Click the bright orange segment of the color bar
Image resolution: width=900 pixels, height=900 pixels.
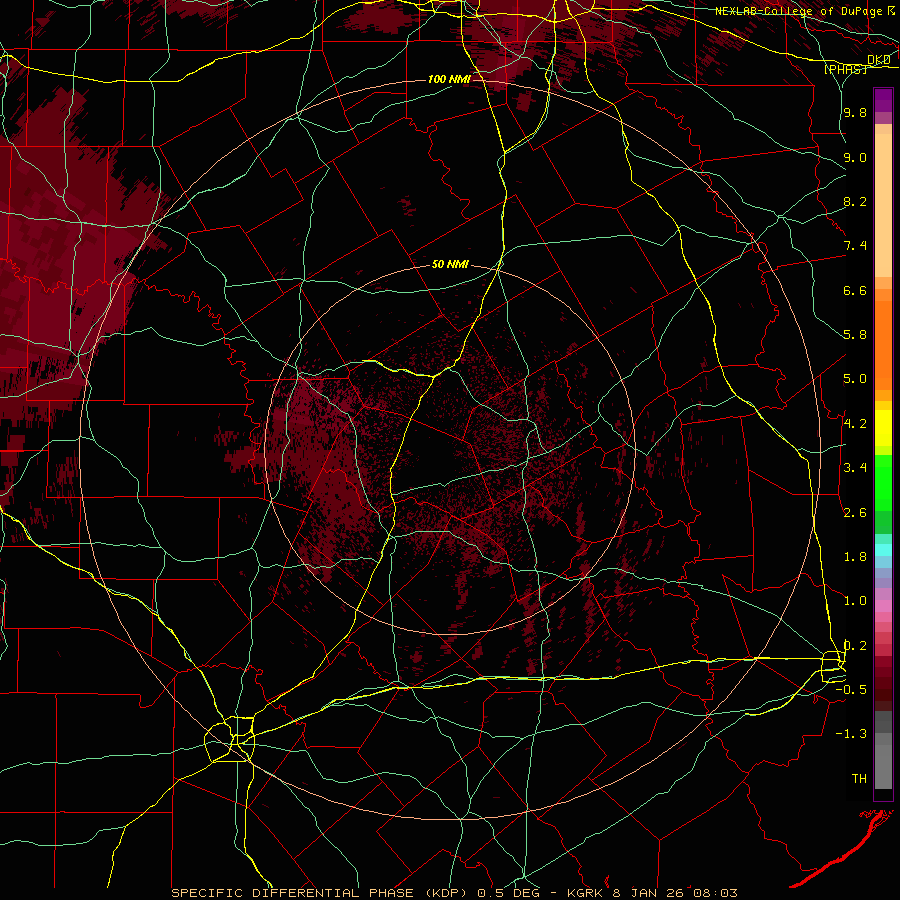883,344
